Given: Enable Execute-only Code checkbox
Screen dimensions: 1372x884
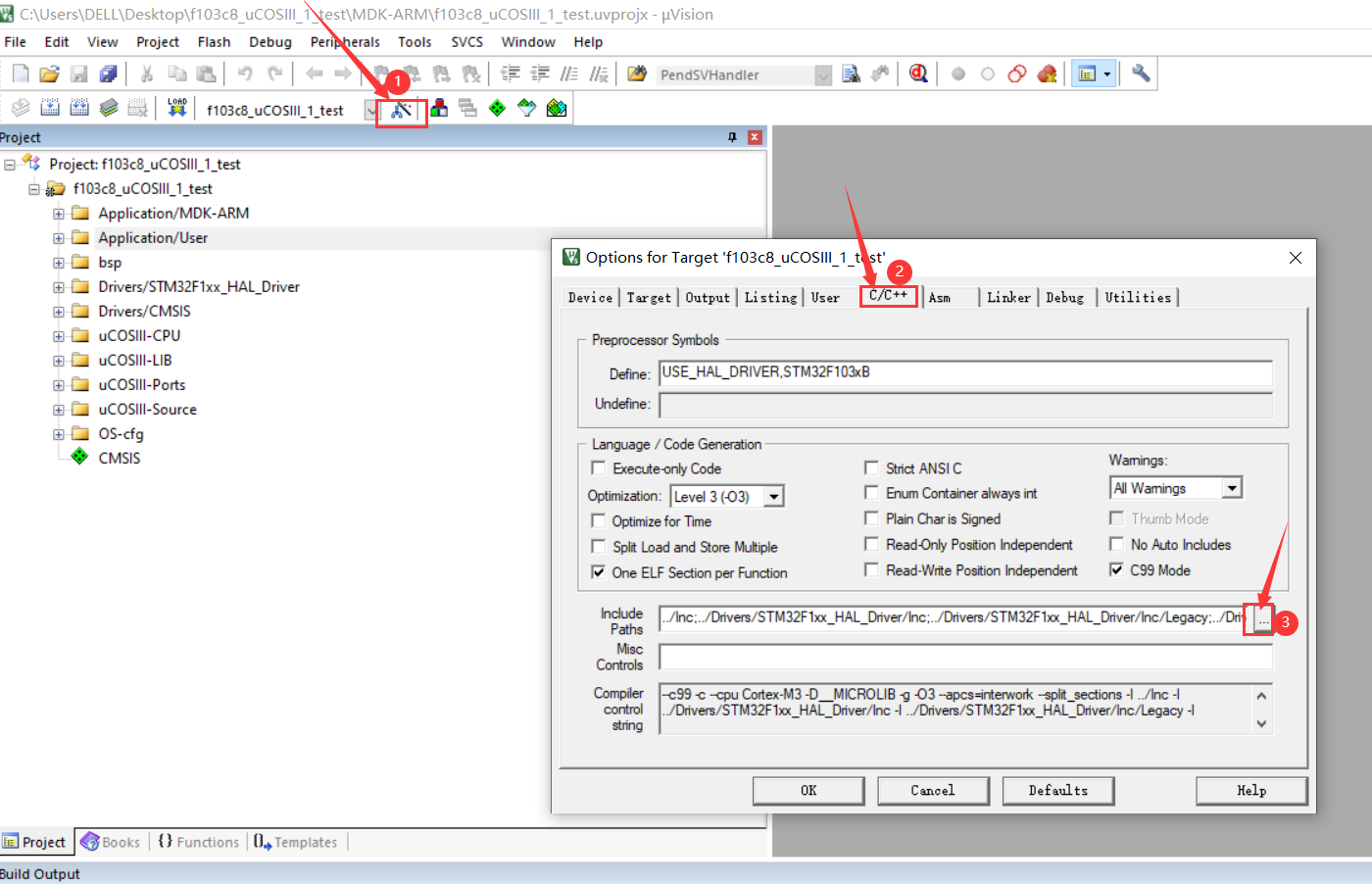Looking at the screenshot, I should pyautogui.click(x=599, y=468).
